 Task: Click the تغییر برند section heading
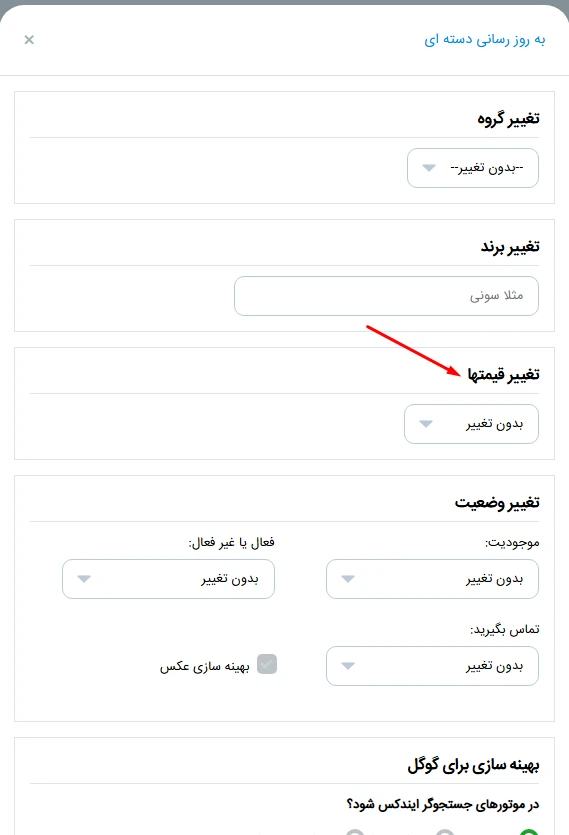[x=510, y=247]
